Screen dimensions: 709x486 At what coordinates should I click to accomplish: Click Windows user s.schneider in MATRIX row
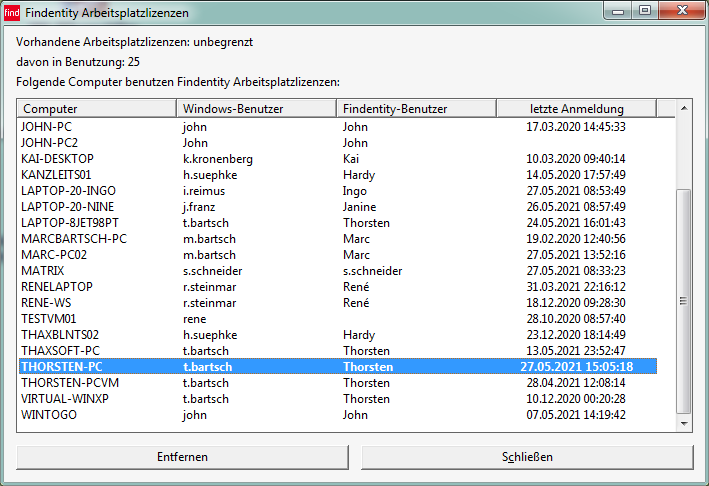tap(213, 271)
